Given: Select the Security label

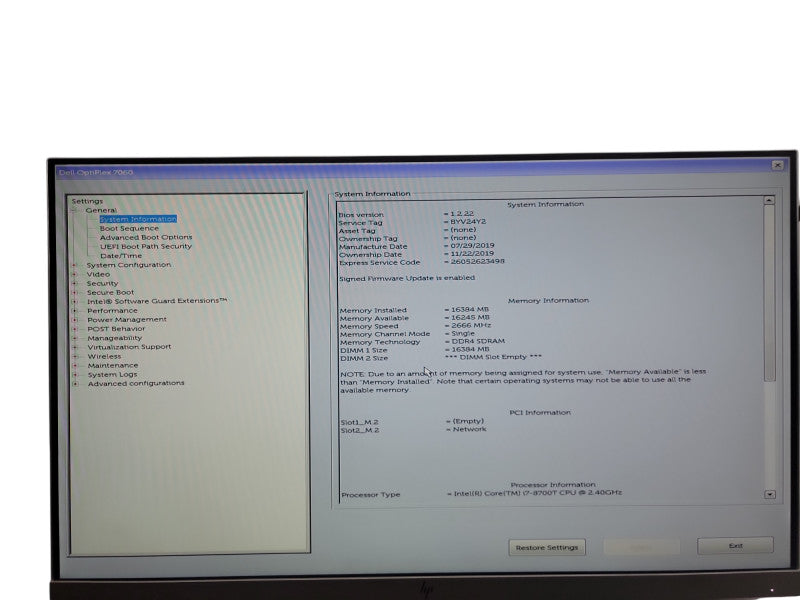Looking at the screenshot, I should coord(102,284).
